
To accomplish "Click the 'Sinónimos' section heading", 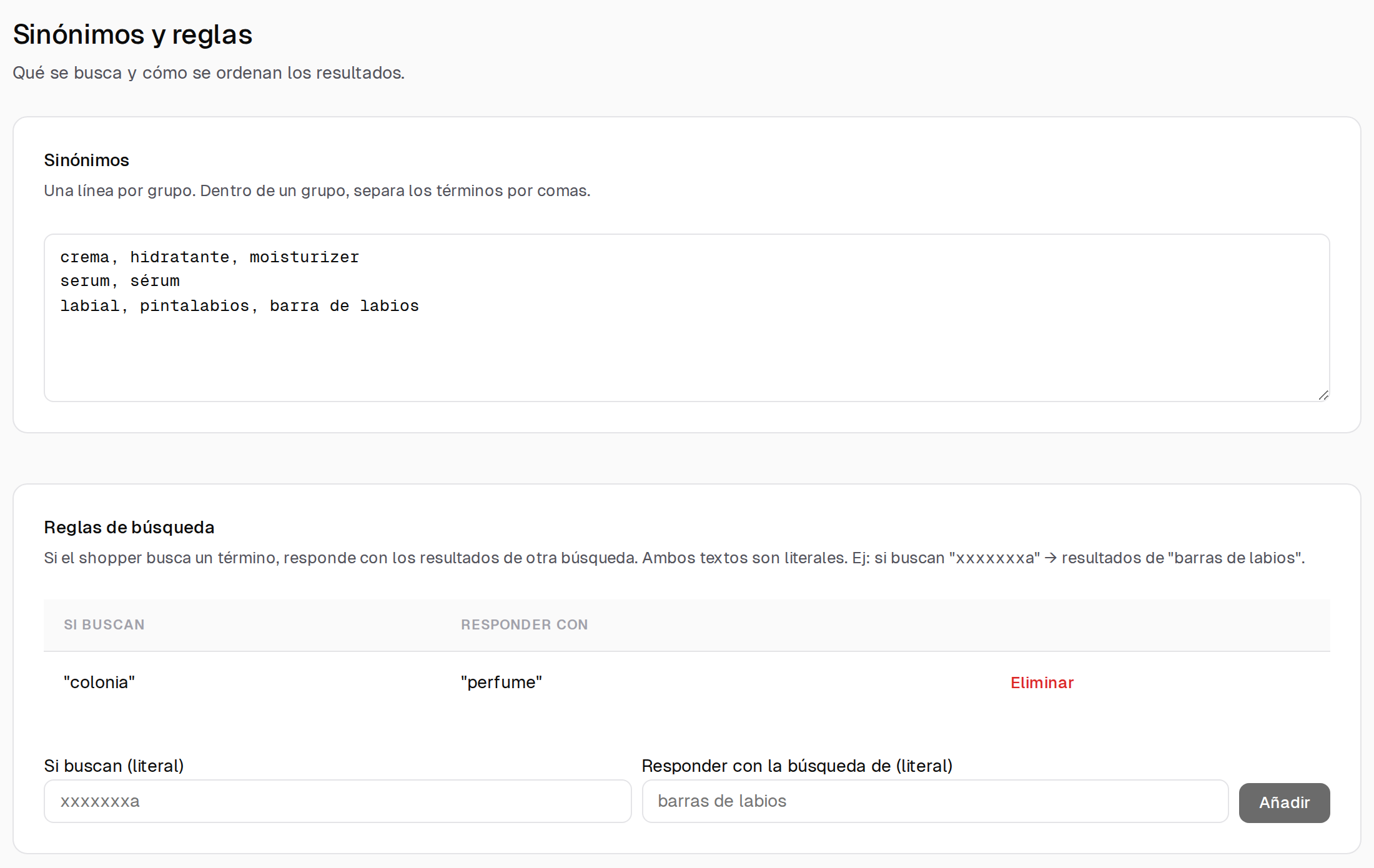I will point(87,160).
